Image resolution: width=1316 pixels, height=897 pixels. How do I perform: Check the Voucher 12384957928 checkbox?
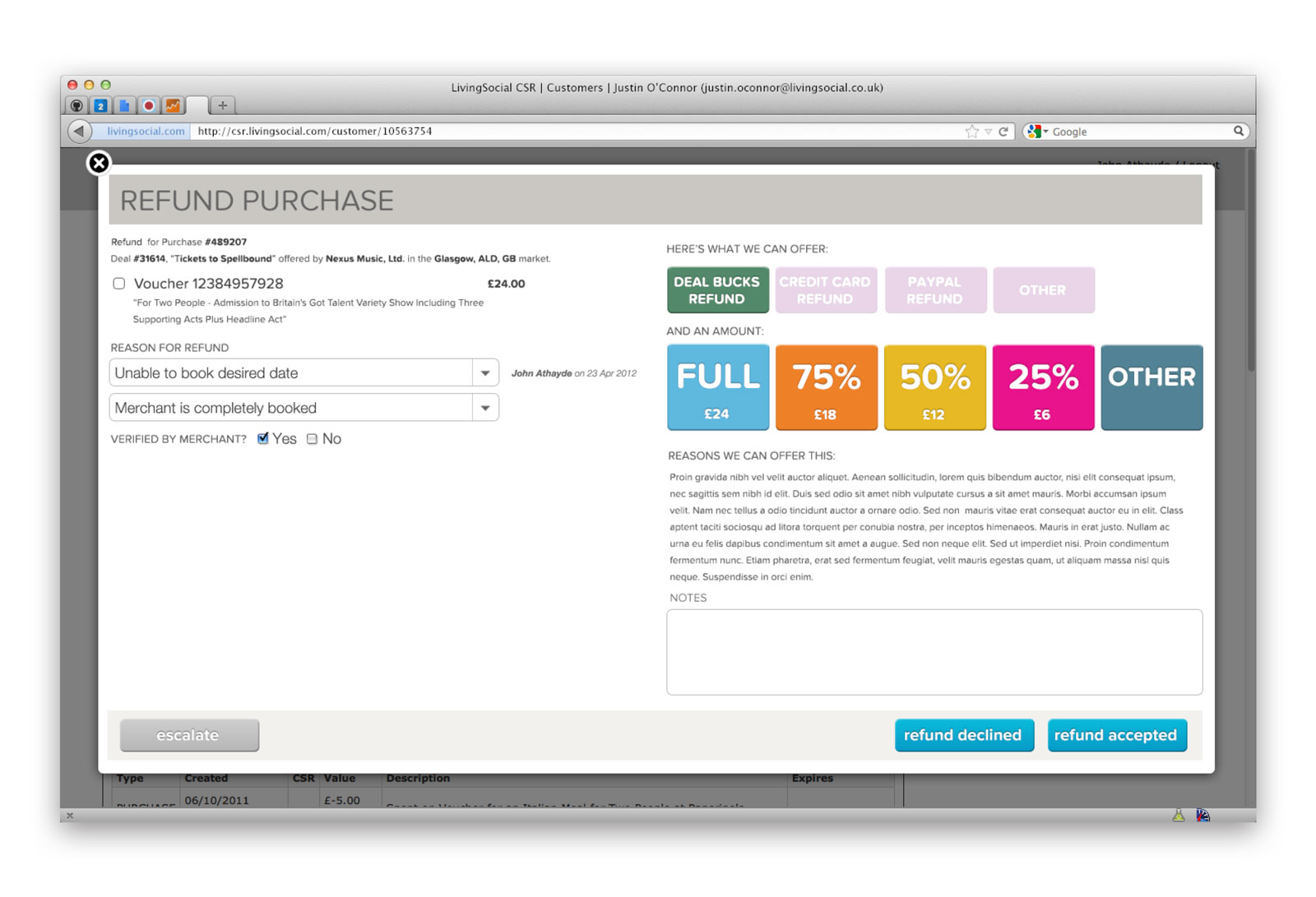tap(118, 283)
